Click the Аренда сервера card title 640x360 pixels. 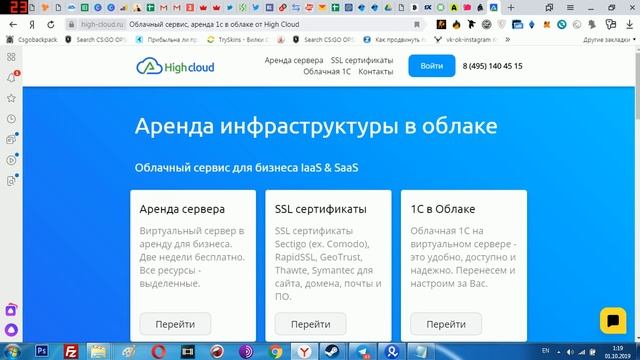coord(182,209)
